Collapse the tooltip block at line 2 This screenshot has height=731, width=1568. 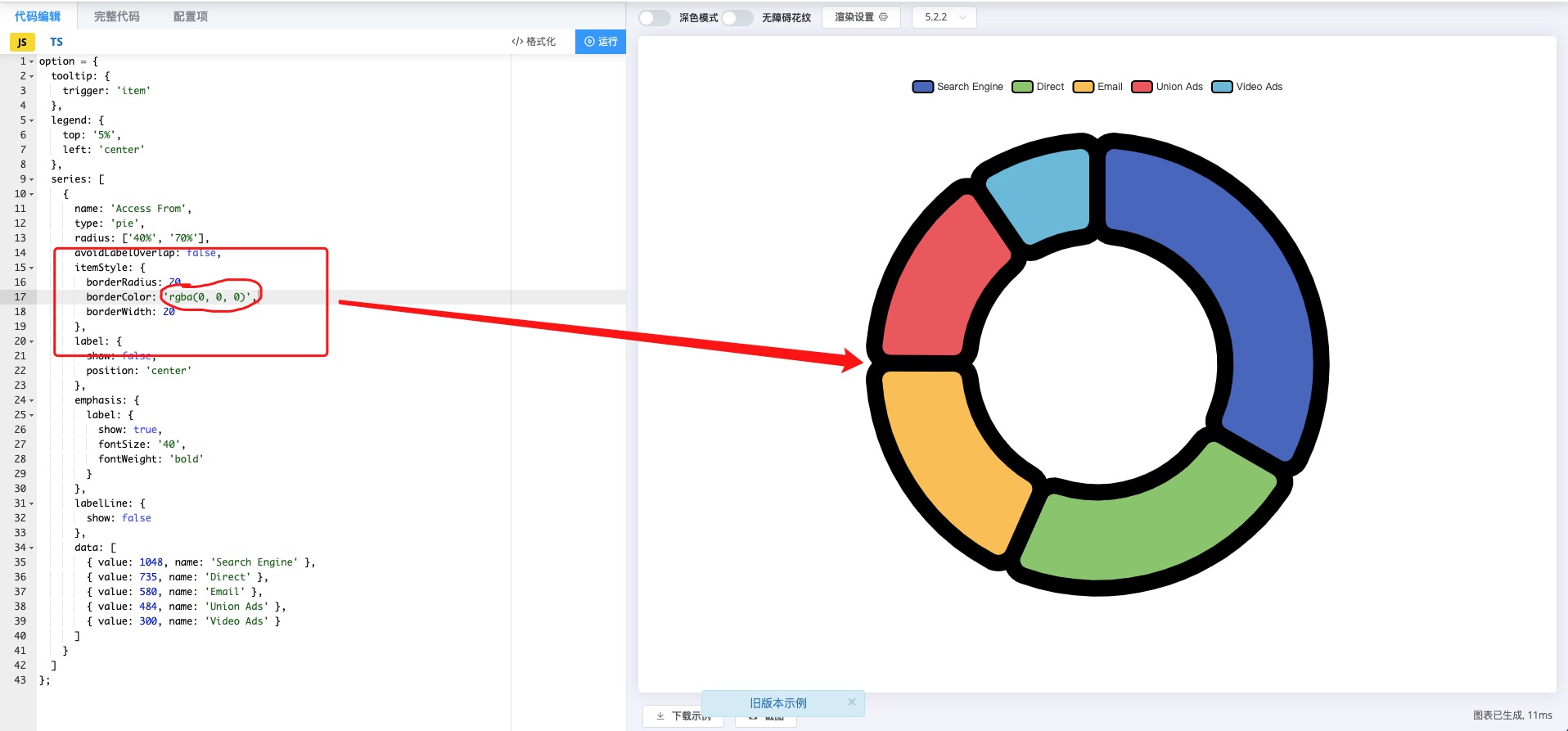[x=32, y=76]
